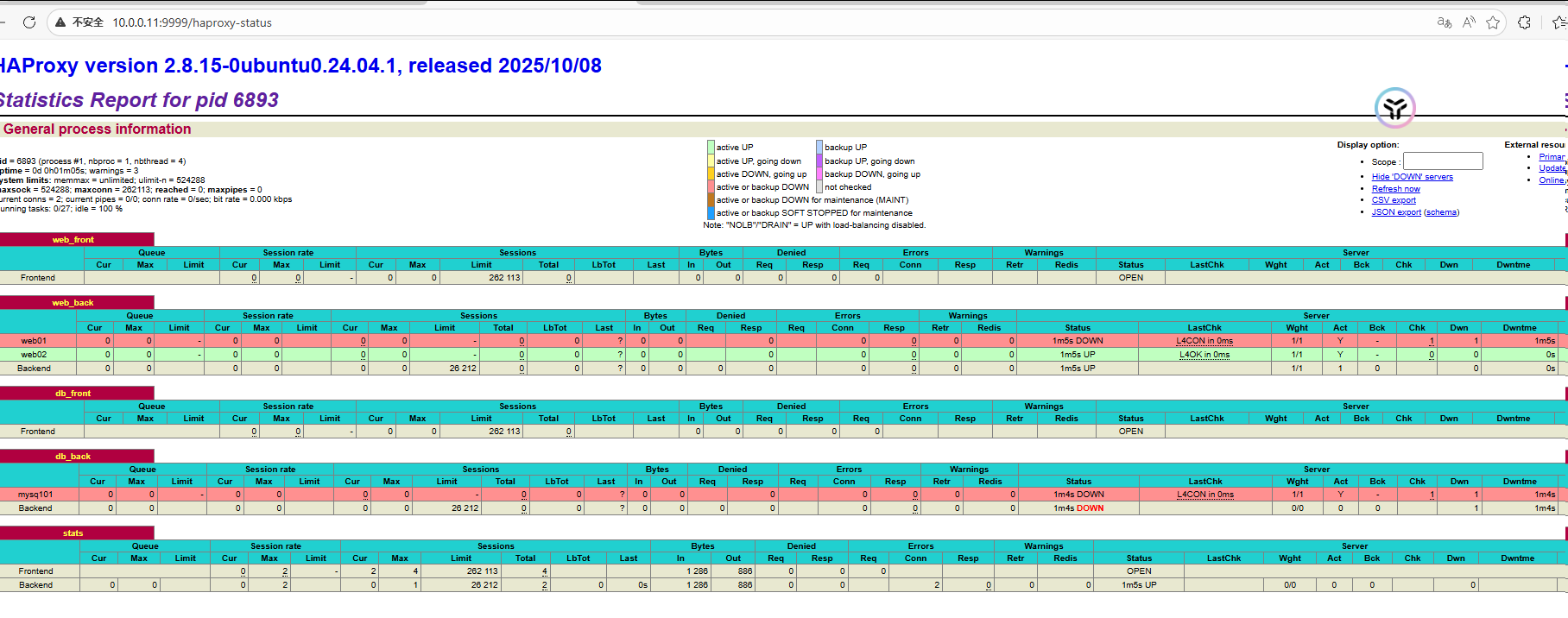Select the web01 server name
This screenshot has height=618, width=1568.
point(34,341)
